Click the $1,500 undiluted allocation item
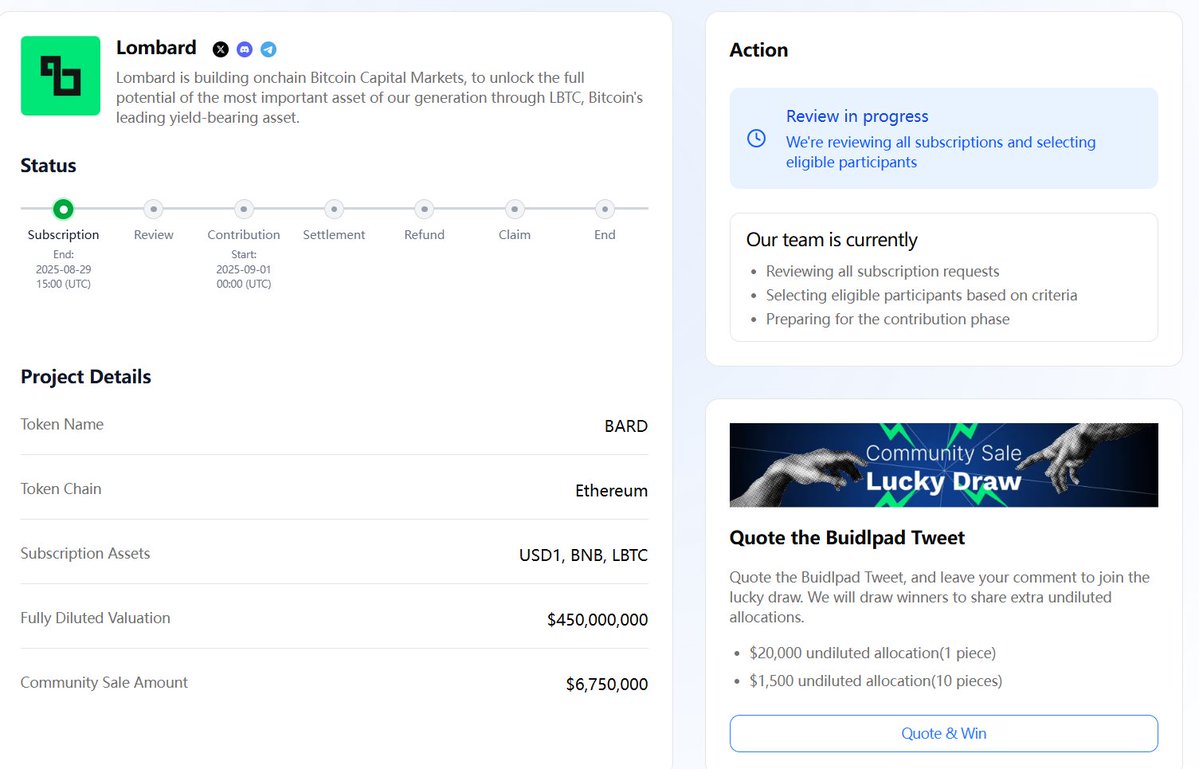This screenshot has width=1199, height=769. pos(876,681)
